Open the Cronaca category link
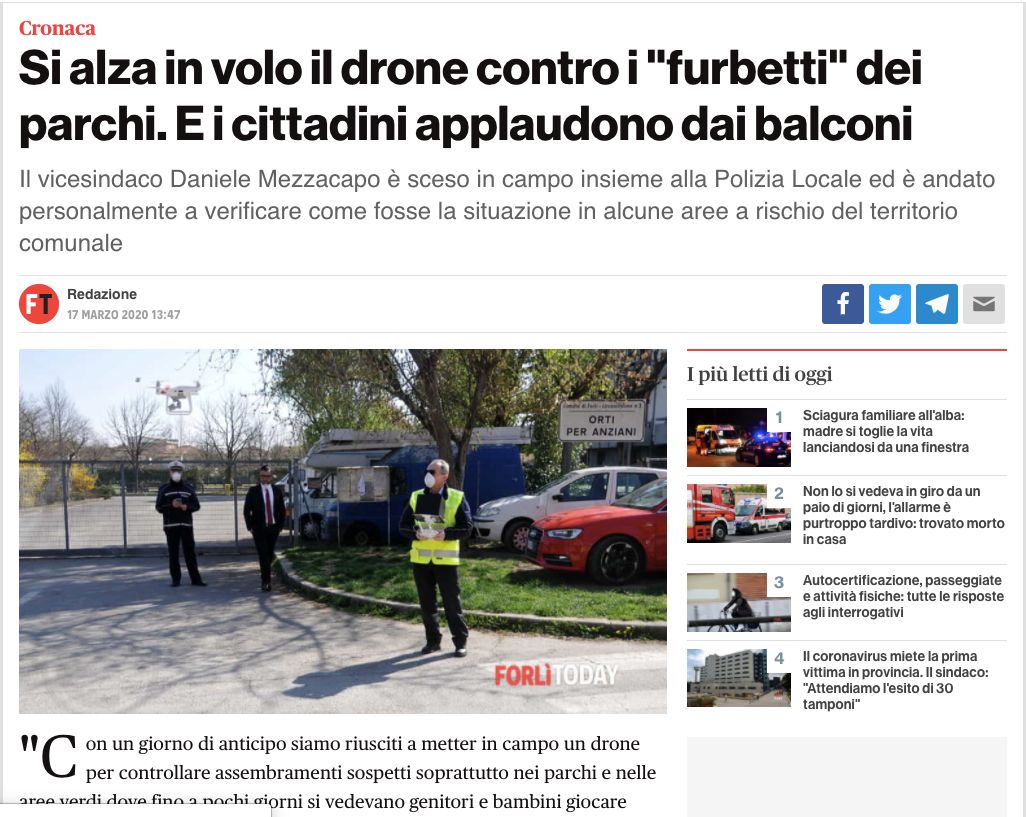 coord(57,28)
